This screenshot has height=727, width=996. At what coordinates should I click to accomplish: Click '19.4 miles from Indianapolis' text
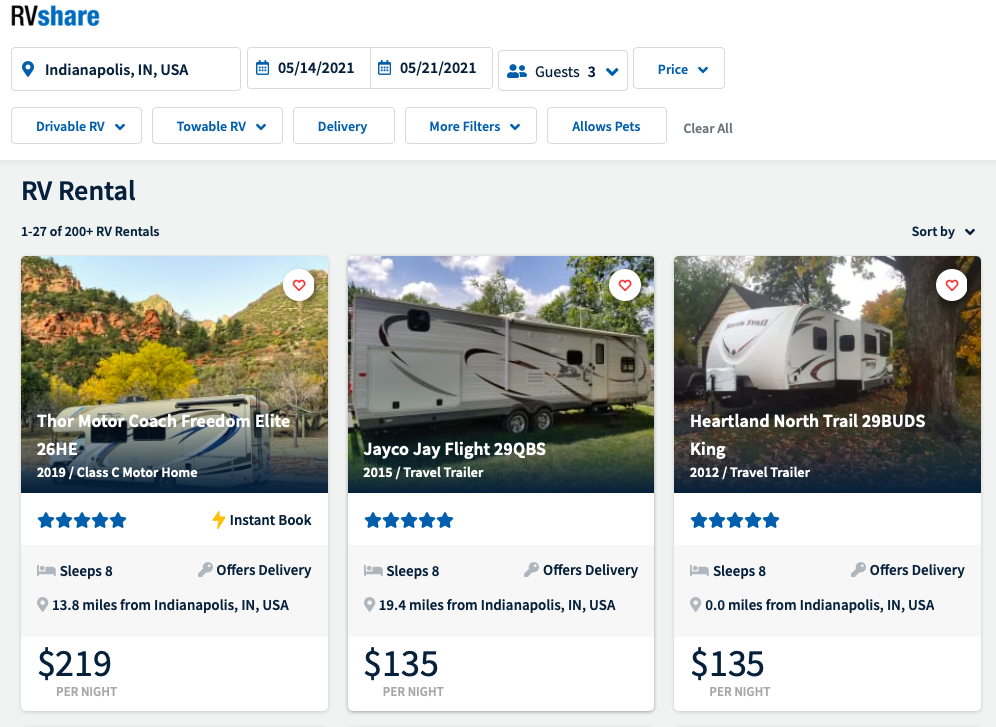pos(497,605)
